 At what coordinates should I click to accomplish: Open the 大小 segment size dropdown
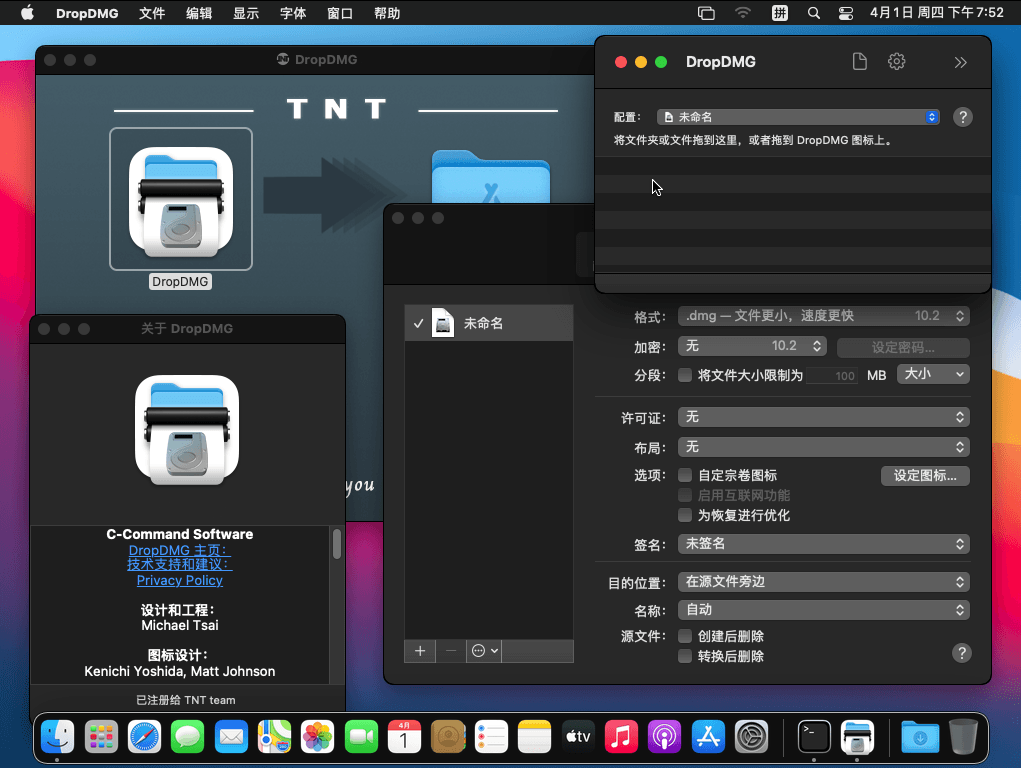(933, 374)
